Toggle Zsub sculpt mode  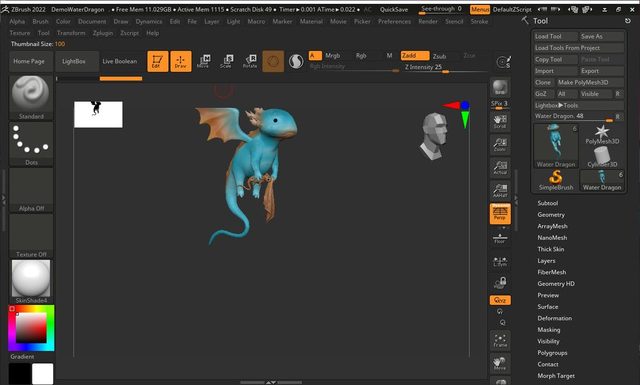point(440,56)
